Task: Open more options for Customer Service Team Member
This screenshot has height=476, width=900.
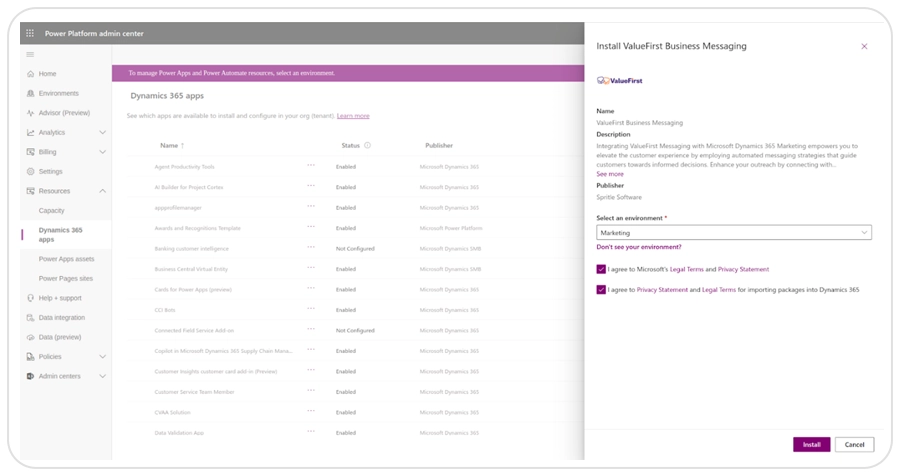Action: click(311, 390)
